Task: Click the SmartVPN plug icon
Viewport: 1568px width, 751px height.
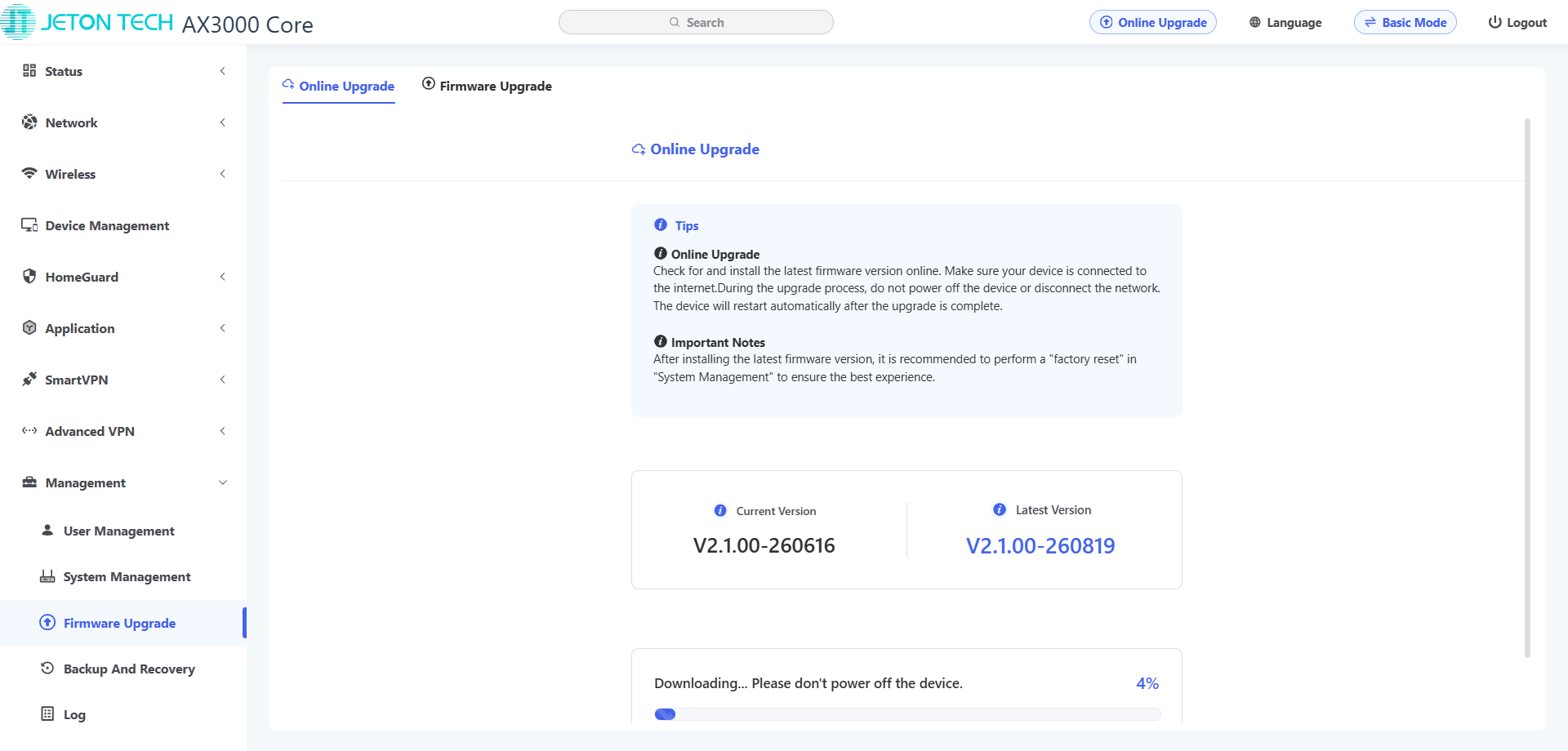Action: coord(29,379)
